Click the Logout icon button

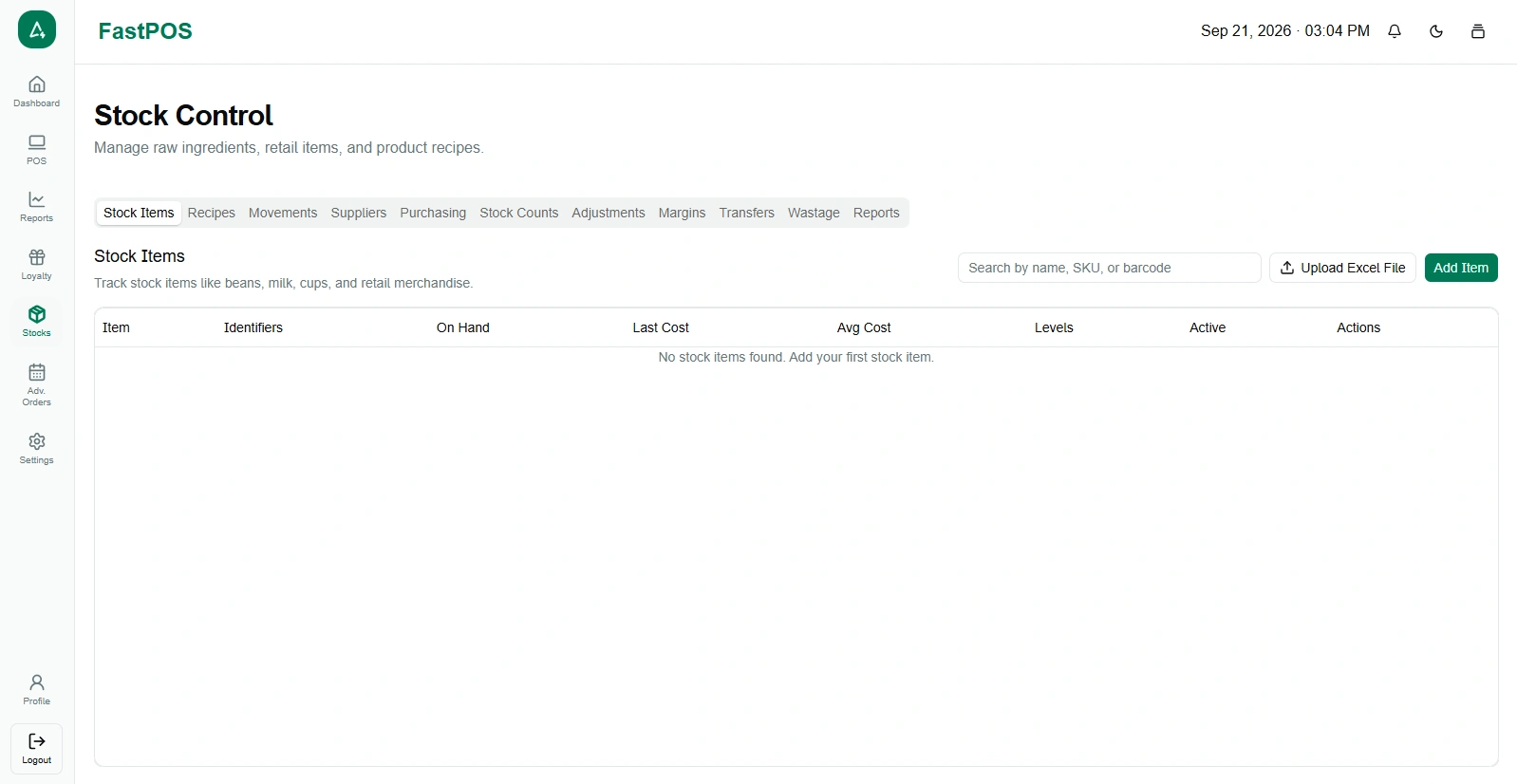pos(37,748)
